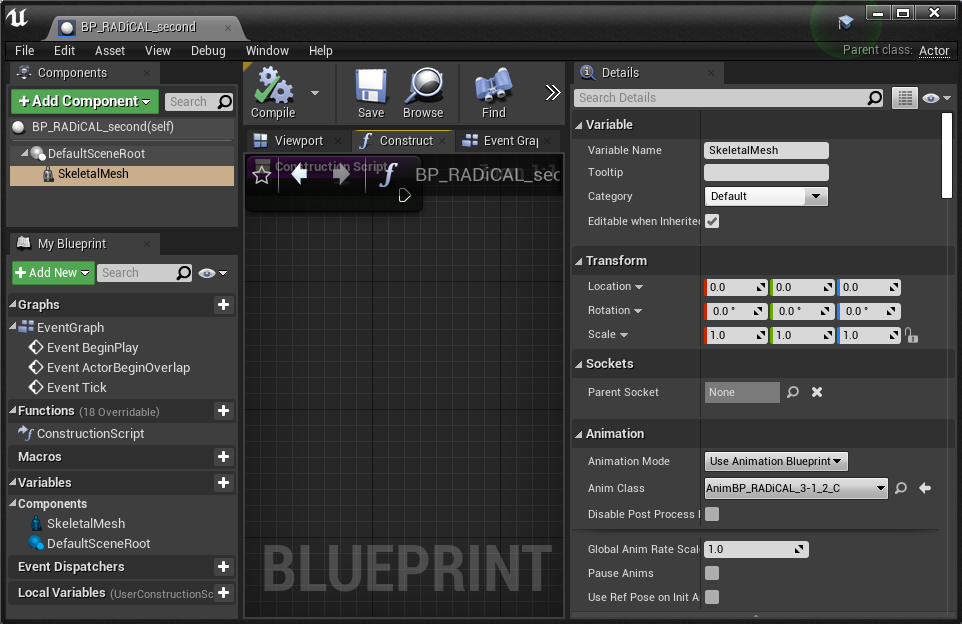Open the Anim Class dropdown

[795, 488]
